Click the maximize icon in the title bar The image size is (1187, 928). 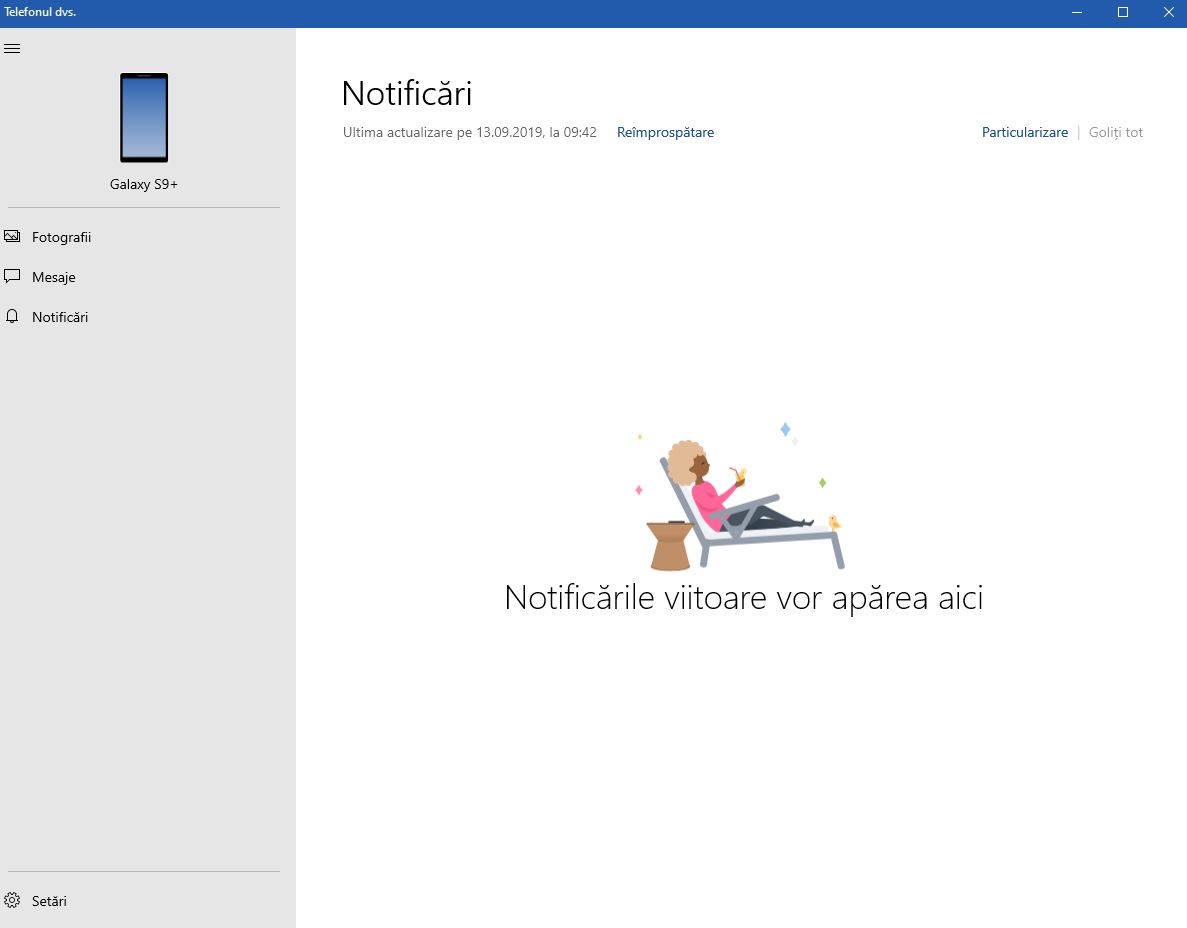(x=1122, y=13)
